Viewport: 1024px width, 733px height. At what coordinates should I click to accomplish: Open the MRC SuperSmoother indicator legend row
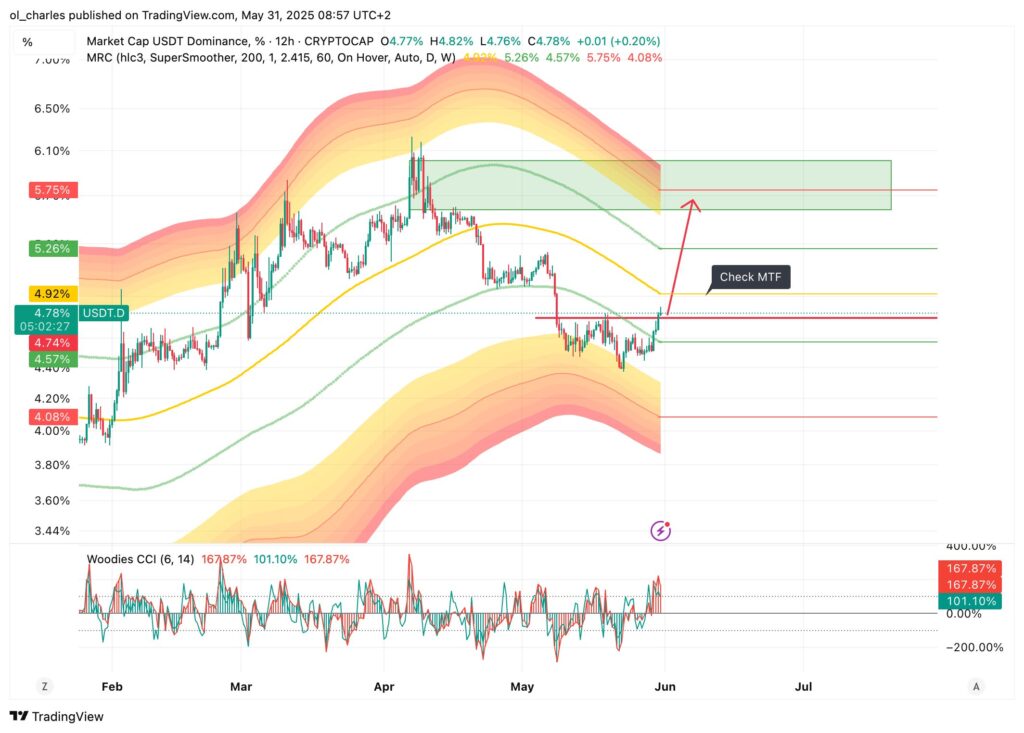[x=250, y=58]
